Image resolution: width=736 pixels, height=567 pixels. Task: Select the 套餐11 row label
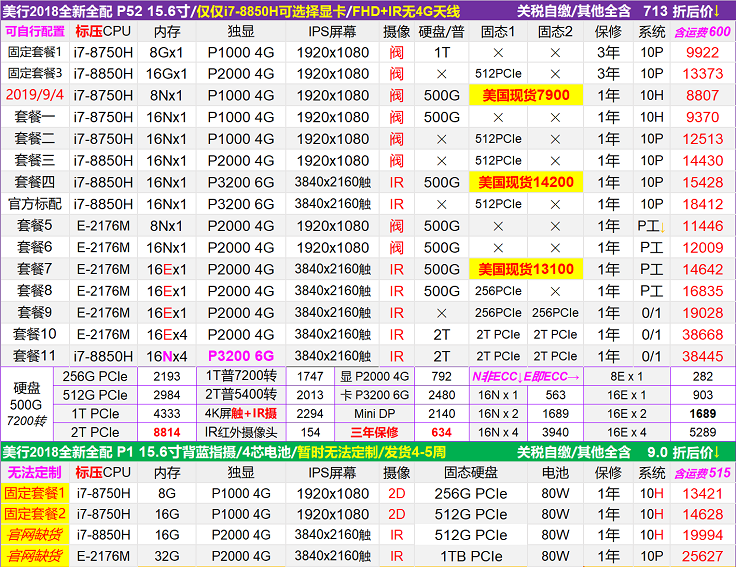click(35, 356)
